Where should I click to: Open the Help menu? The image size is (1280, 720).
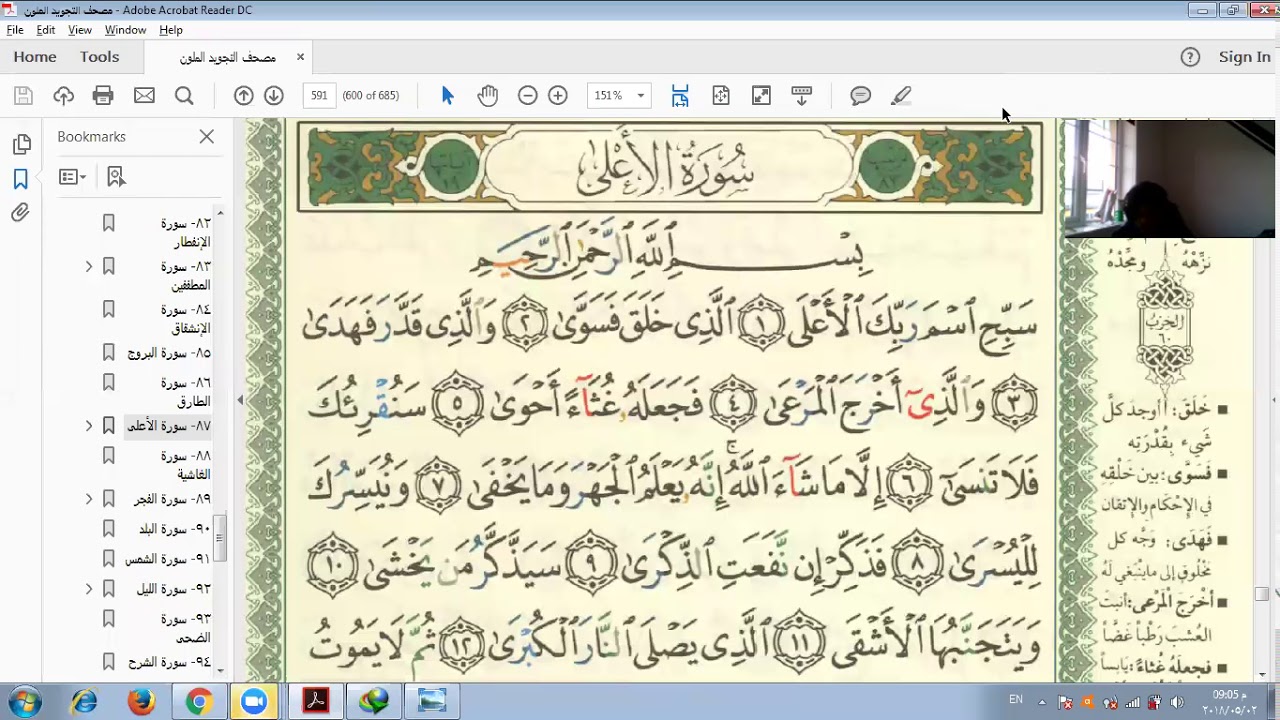coord(171,30)
